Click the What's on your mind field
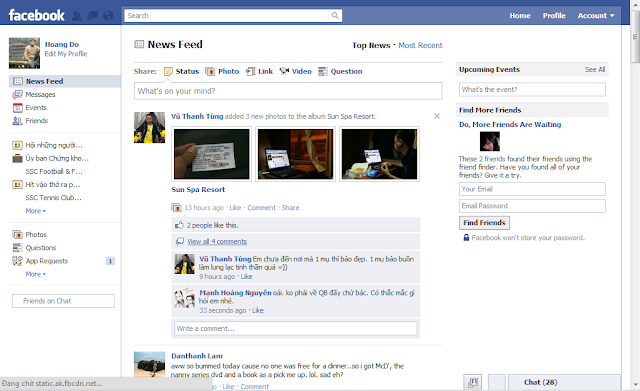 click(x=288, y=91)
